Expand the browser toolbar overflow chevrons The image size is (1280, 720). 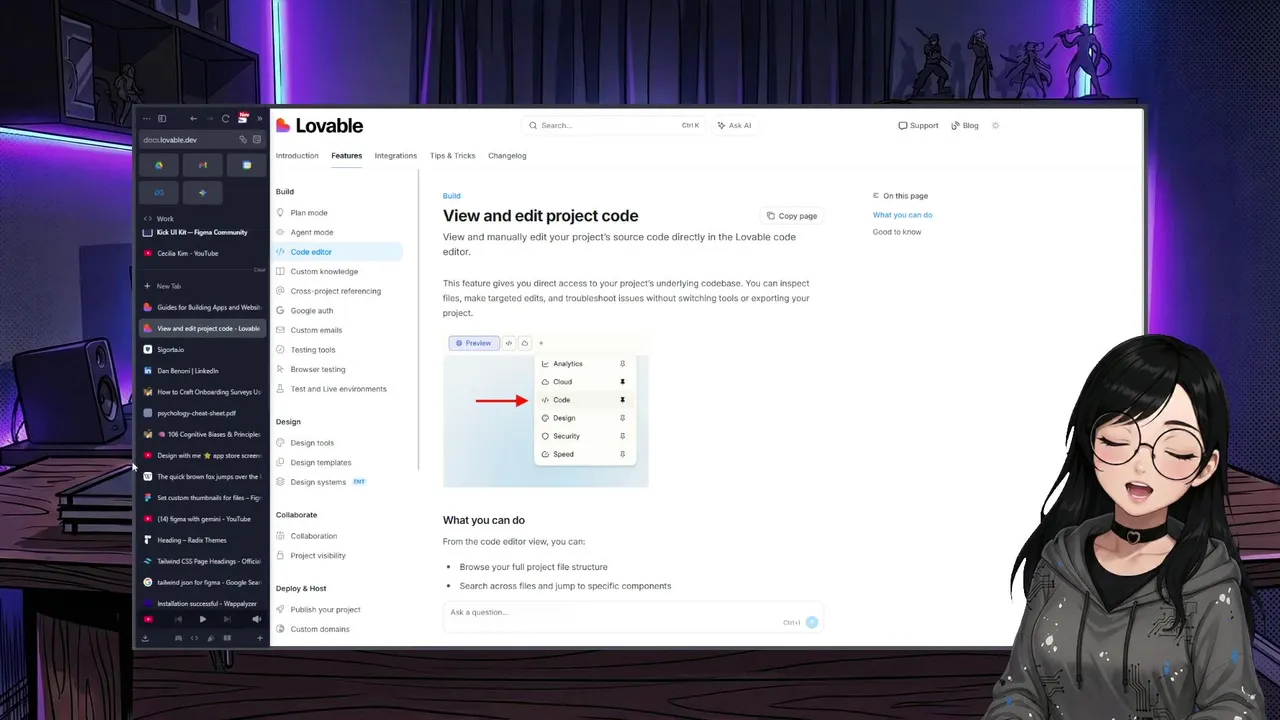click(x=260, y=118)
